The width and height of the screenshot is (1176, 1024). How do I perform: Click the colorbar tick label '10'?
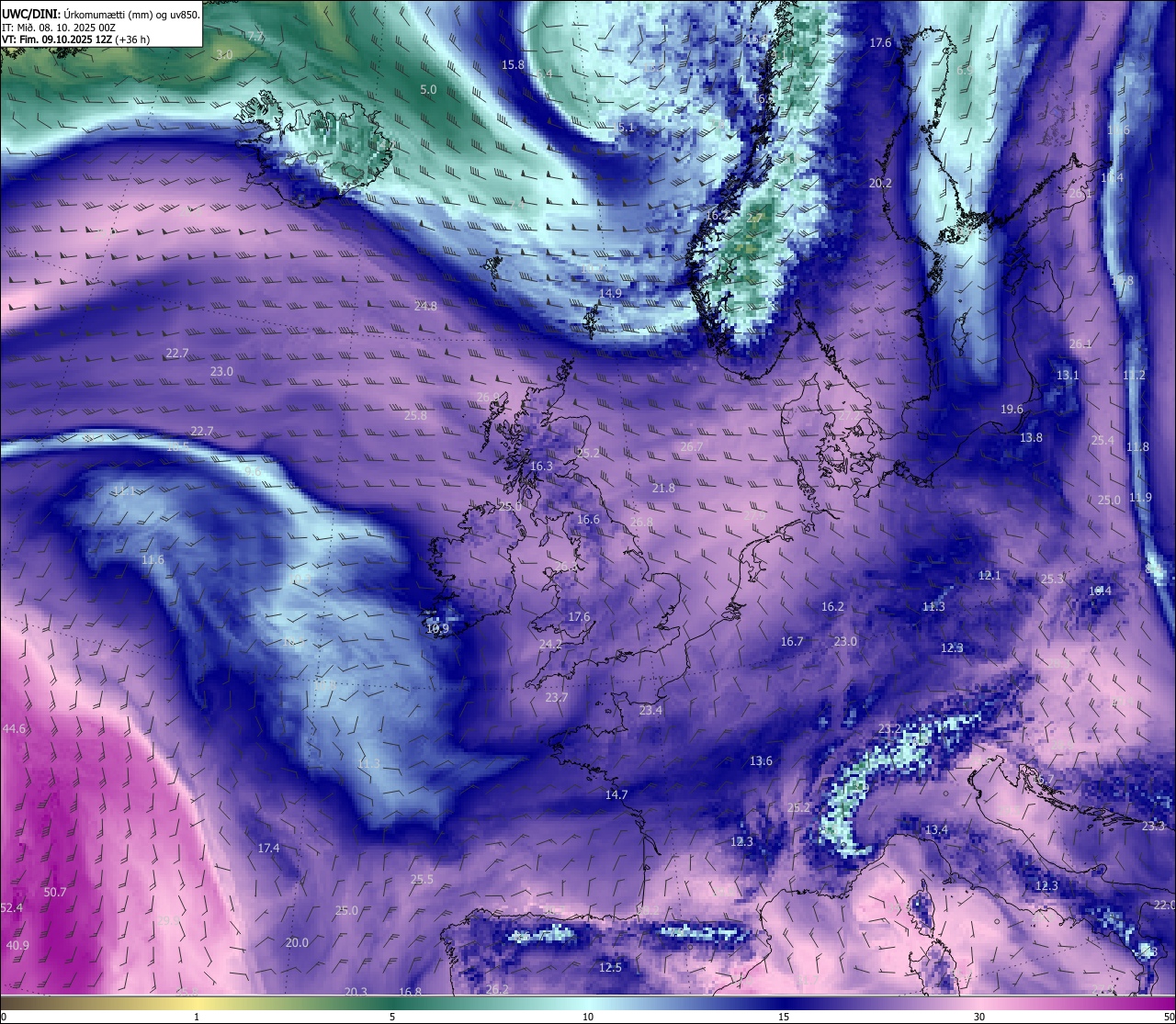[588, 1017]
